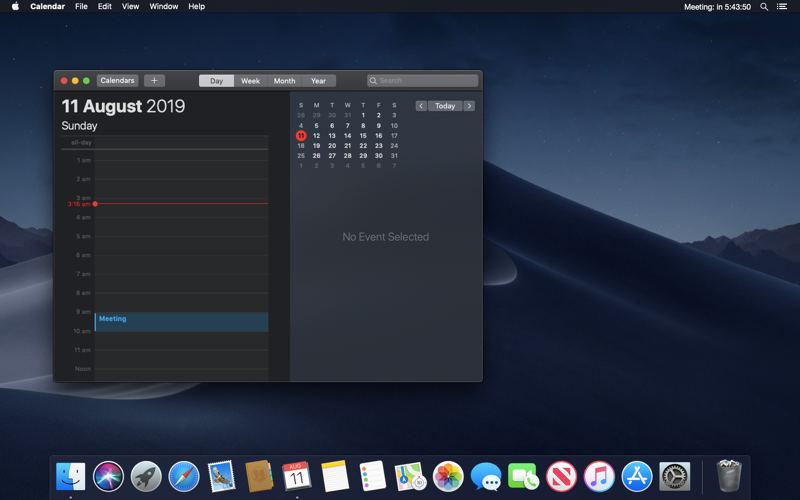This screenshot has height=500, width=800.
Task: Switch to Day view
Action: (216, 81)
